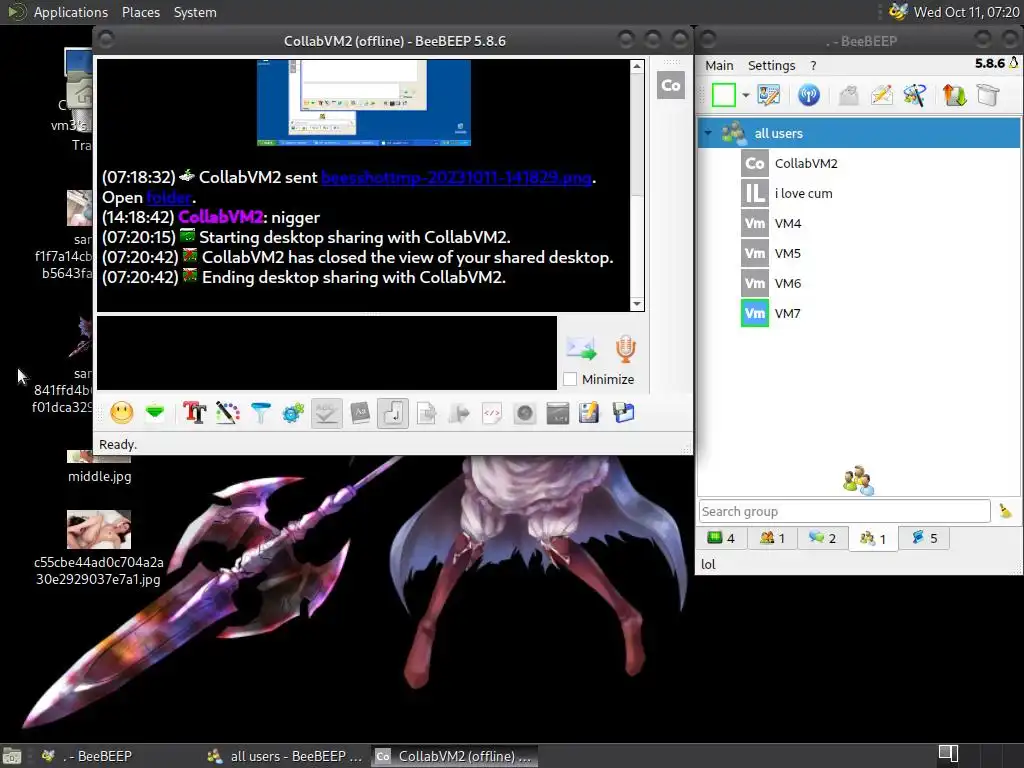Click the edit profile icon in the BeeBEEP toolbar

[x=769, y=95]
